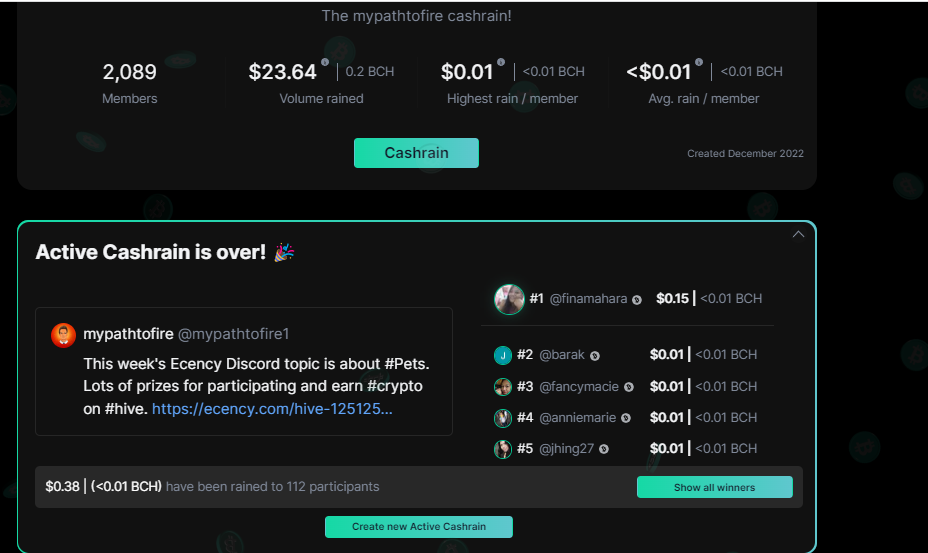Click the info icon beside Avg. rain
Image resolution: width=928 pixels, height=553 pixels.
pyautogui.click(x=699, y=62)
